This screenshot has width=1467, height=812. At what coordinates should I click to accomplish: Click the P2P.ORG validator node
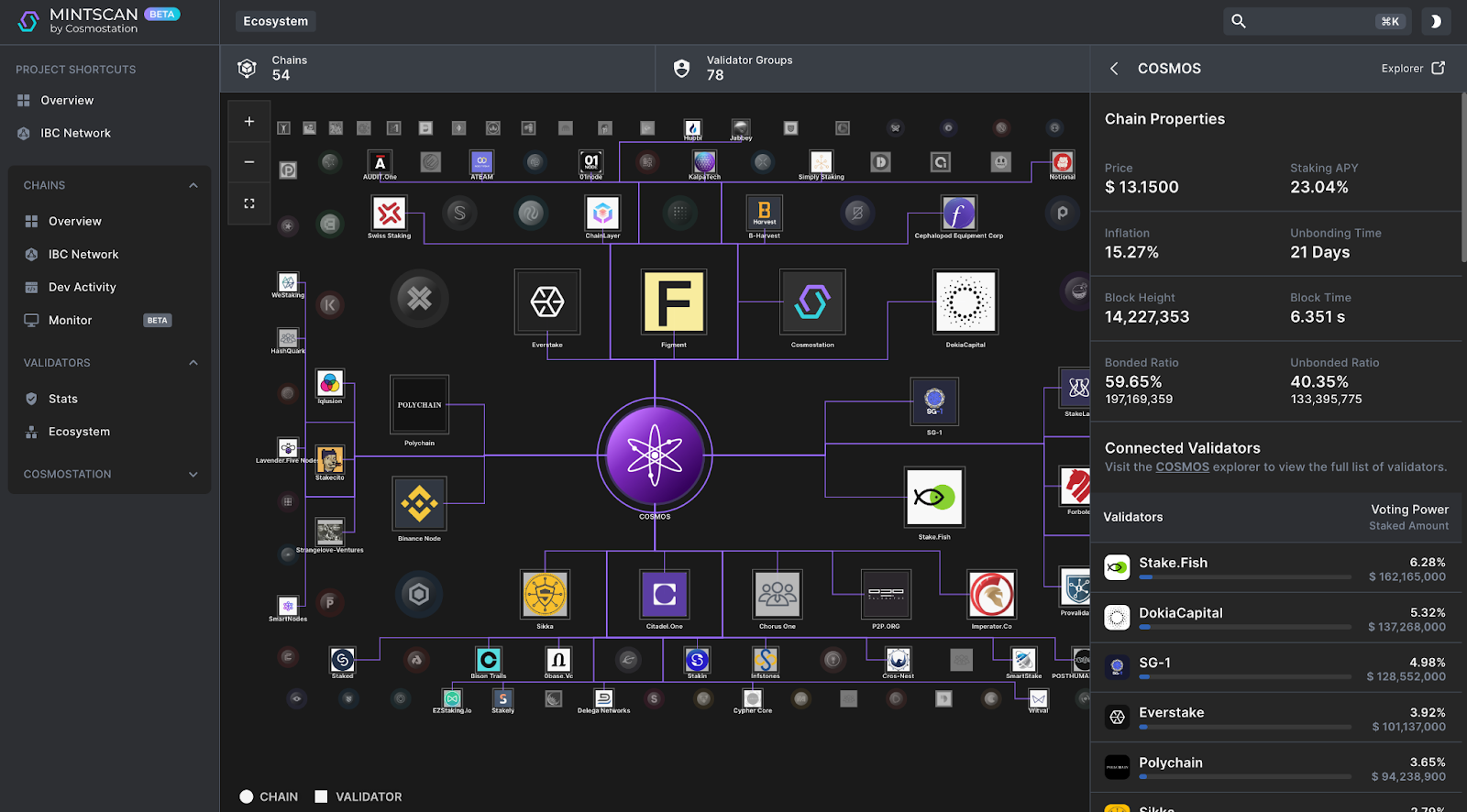tap(886, 595)
